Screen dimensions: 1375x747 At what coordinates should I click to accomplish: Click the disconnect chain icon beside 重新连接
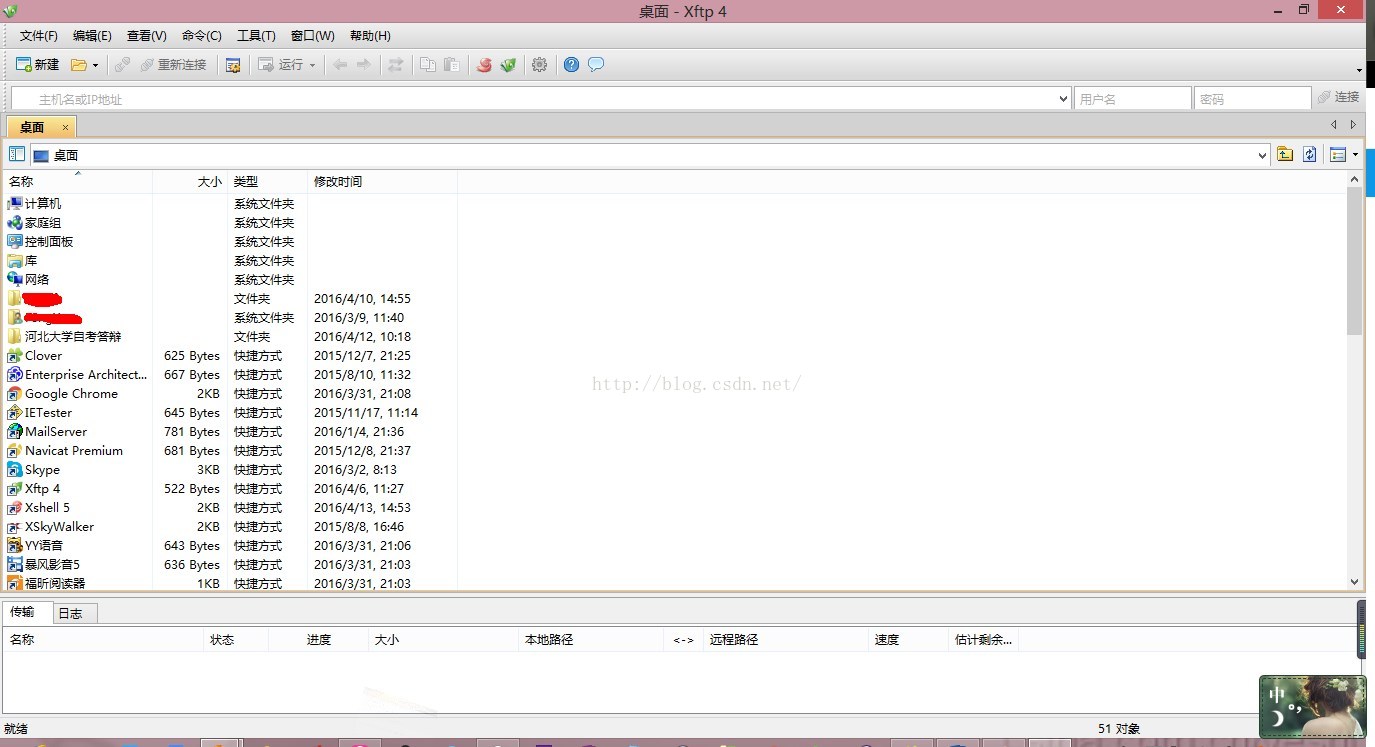(122, 65)
